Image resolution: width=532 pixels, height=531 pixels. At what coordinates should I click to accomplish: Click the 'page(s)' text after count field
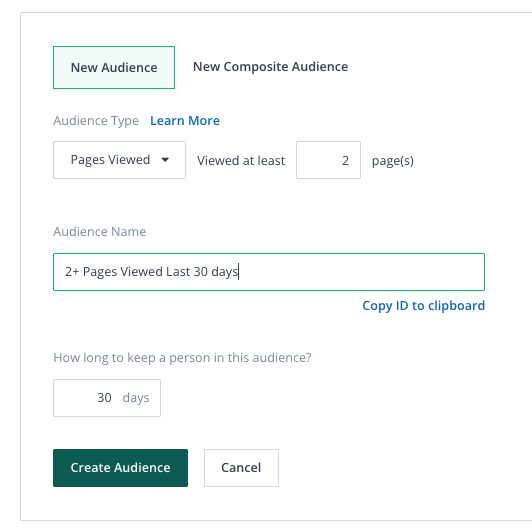pyautogui.click(x=393, y=160)
